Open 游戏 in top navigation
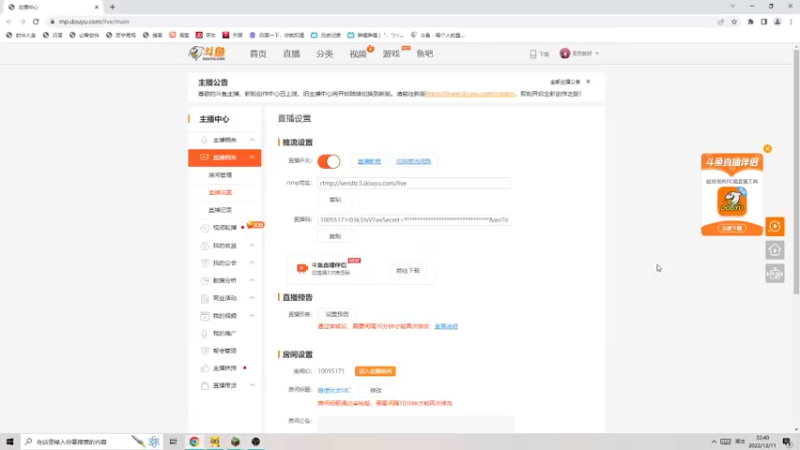 [391, 54]
